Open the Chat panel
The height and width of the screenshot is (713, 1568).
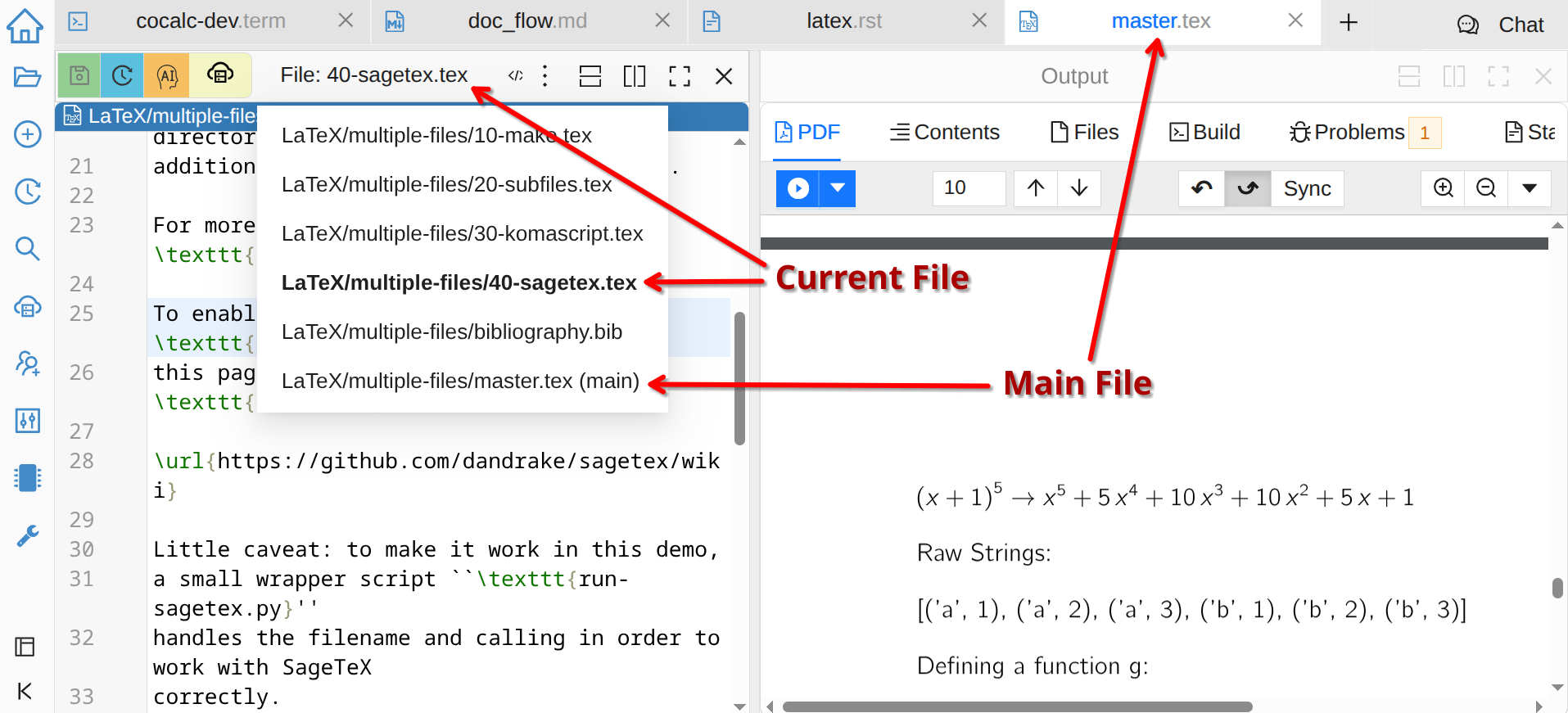point(1501,25)
